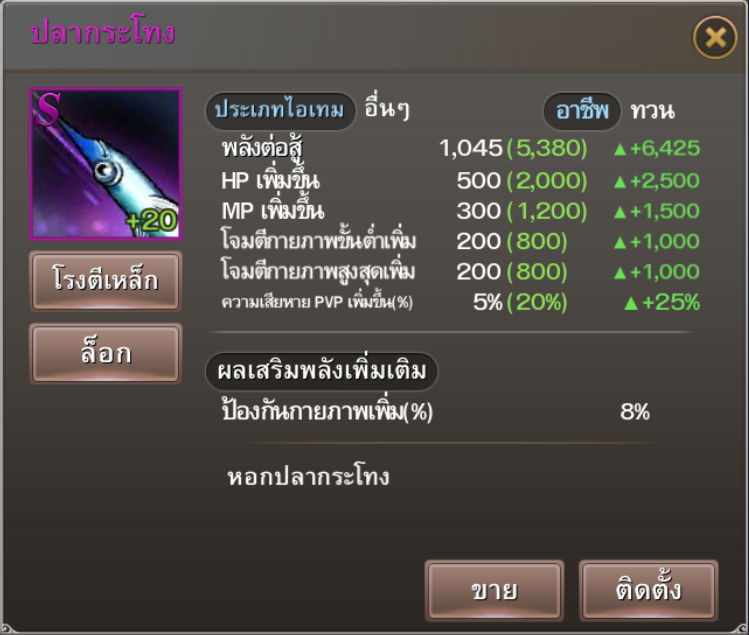Close the ปลากระโทง item dialog
Image resolution: width=749 pixels, height=635 pixels.
click(x=715, y=37)
